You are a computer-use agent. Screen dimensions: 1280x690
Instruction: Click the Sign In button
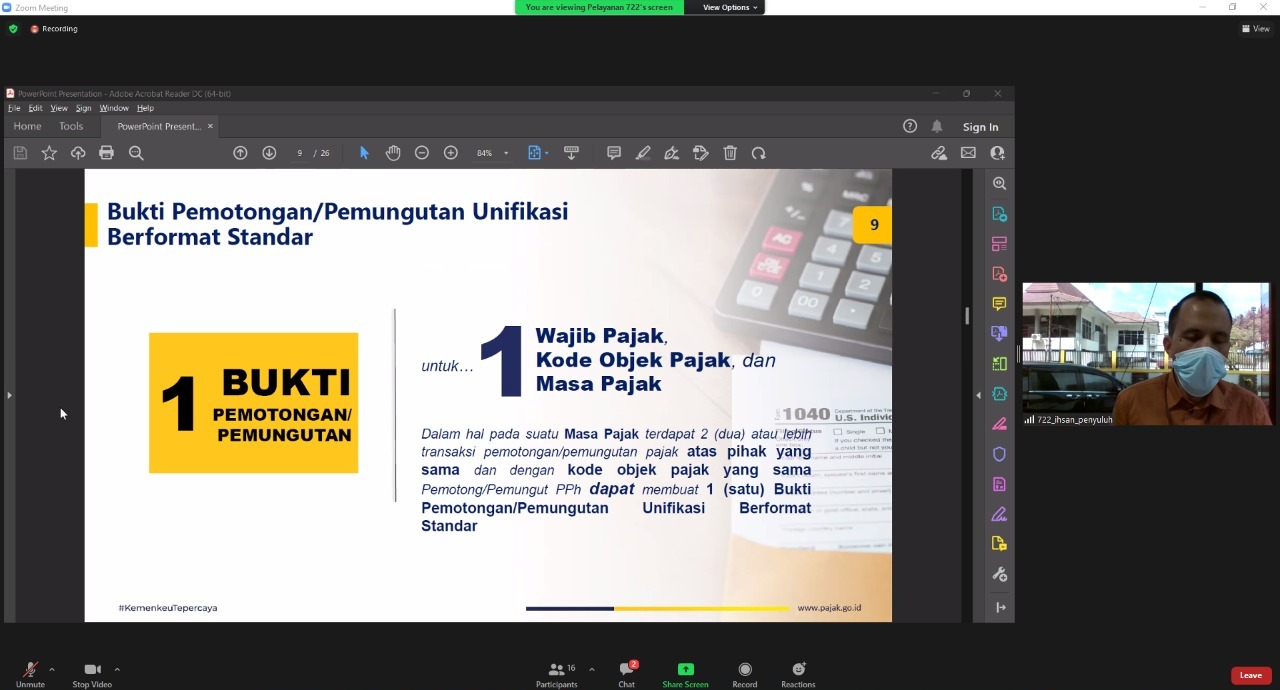[980, 127]
